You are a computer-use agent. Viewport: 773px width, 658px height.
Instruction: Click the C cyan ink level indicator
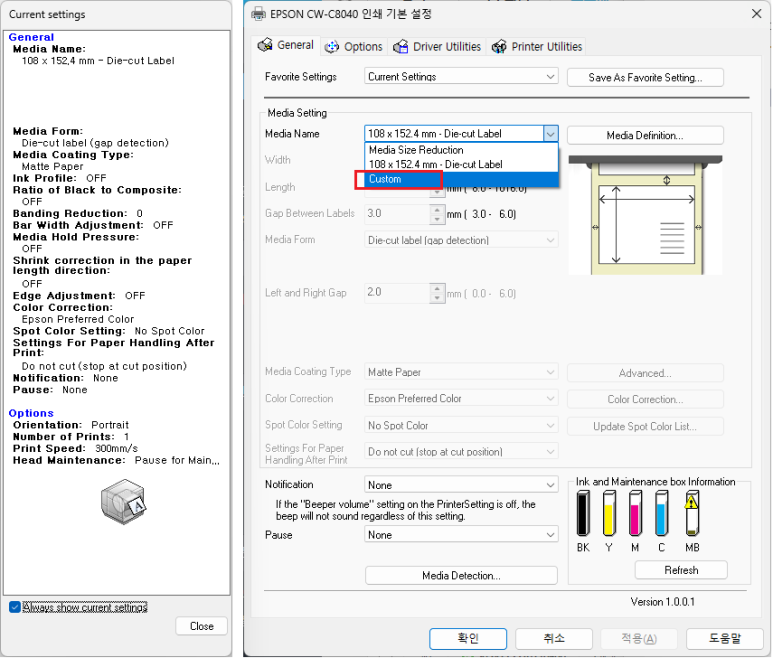[661, 514]
